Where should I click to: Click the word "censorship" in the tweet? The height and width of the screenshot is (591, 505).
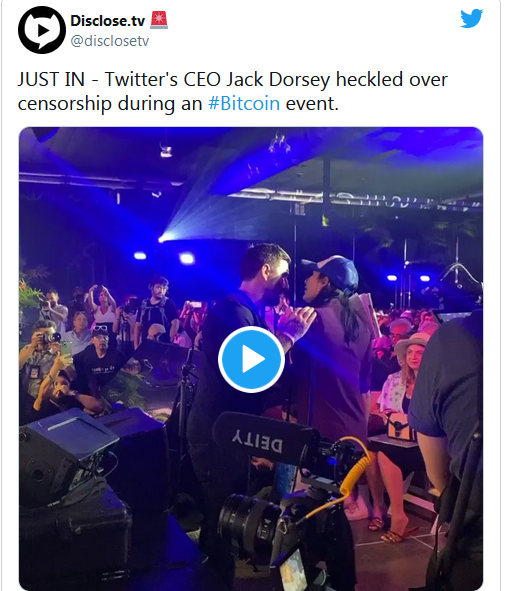pos(64,104)
